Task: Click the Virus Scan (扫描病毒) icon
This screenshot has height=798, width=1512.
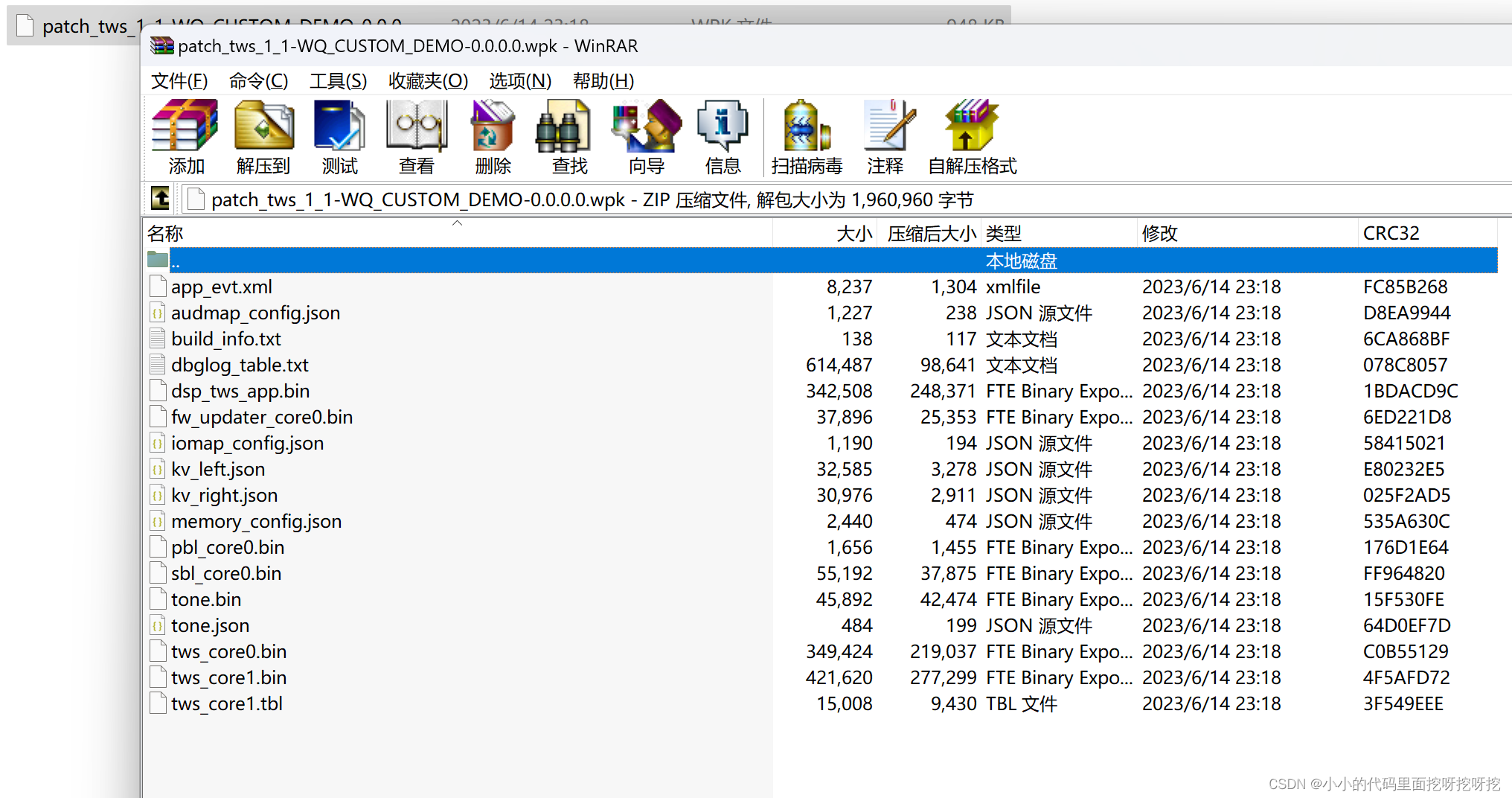Action: pyautogui.click(x=807, y=138)
